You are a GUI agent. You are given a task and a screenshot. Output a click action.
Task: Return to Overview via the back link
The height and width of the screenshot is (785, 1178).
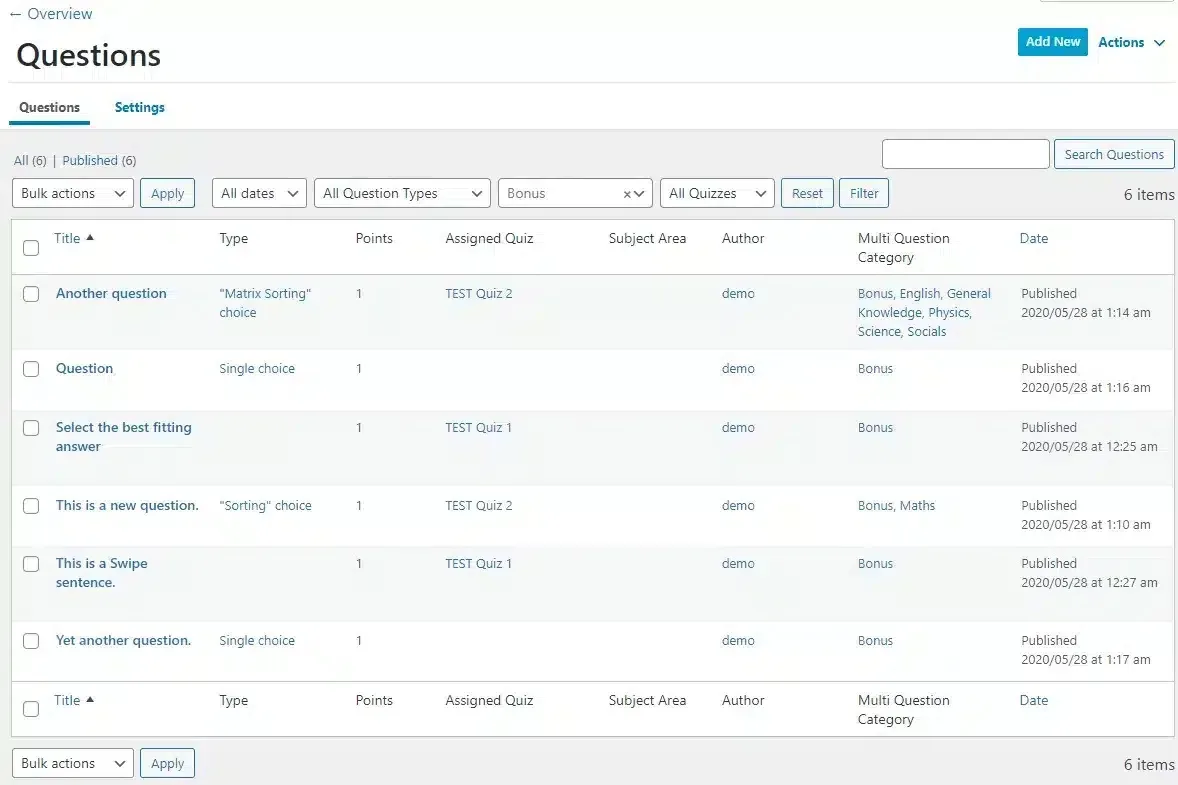(51, 13)
